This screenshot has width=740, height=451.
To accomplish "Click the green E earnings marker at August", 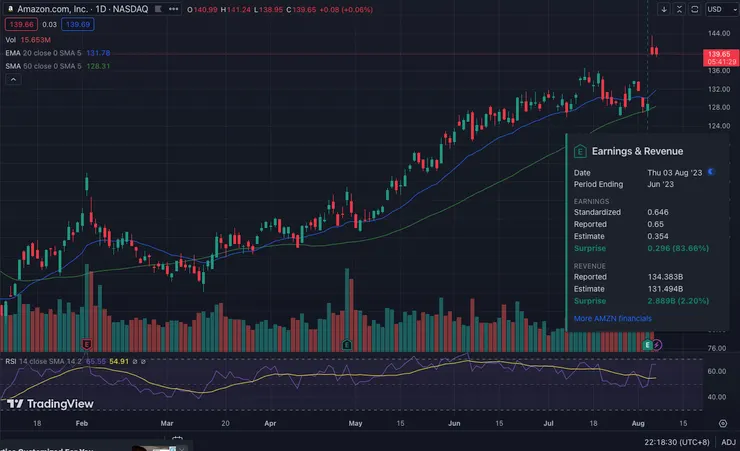I will coord(647,345).
